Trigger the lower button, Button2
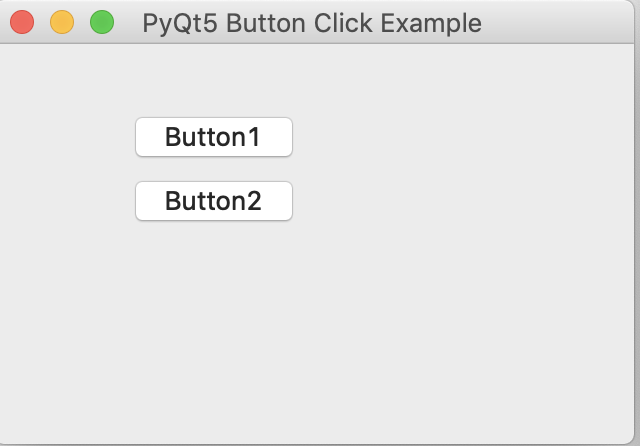This screenshot has width=640, height=446. 213,201
